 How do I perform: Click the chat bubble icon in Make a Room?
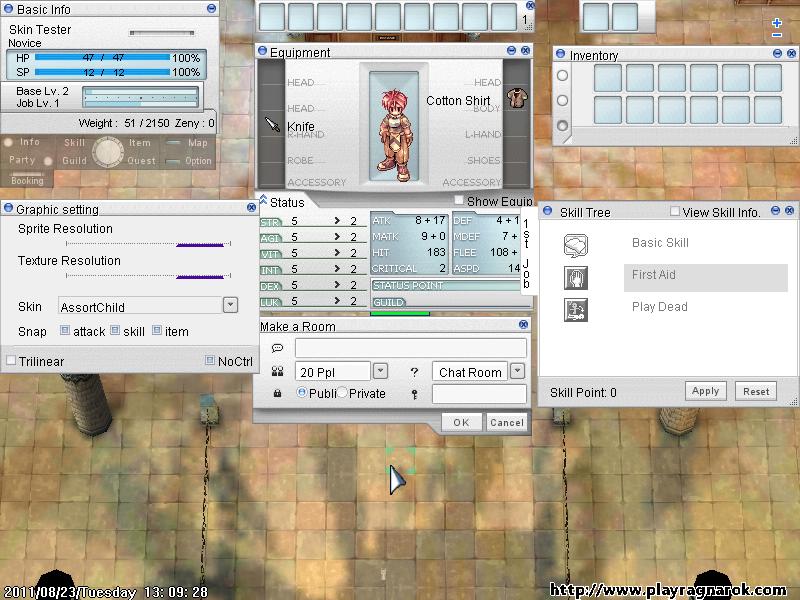coord(277,348)
